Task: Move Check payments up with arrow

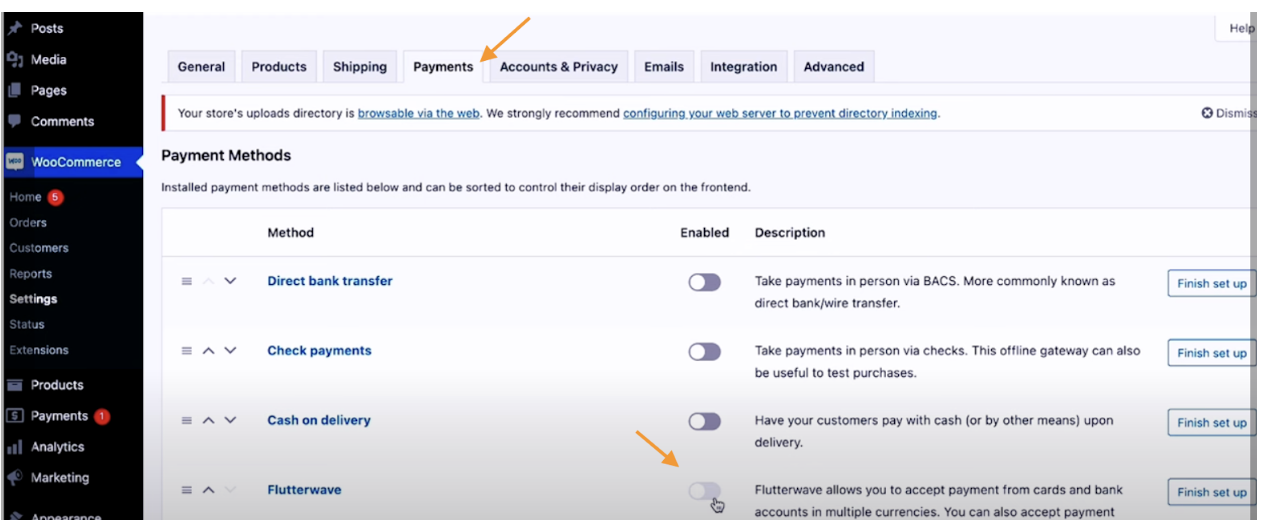Action: click(209, 352)
